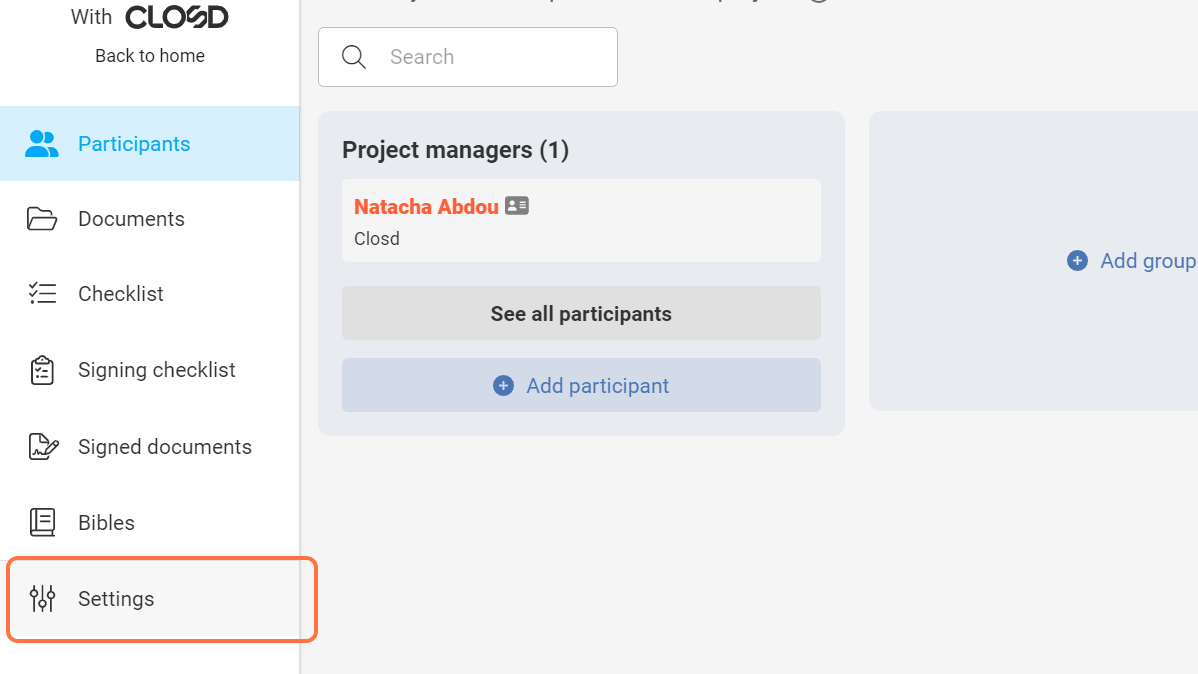The image size is (1198, 674).
Task: Click the magnifier icon in search box
Action: pos(354,57)
